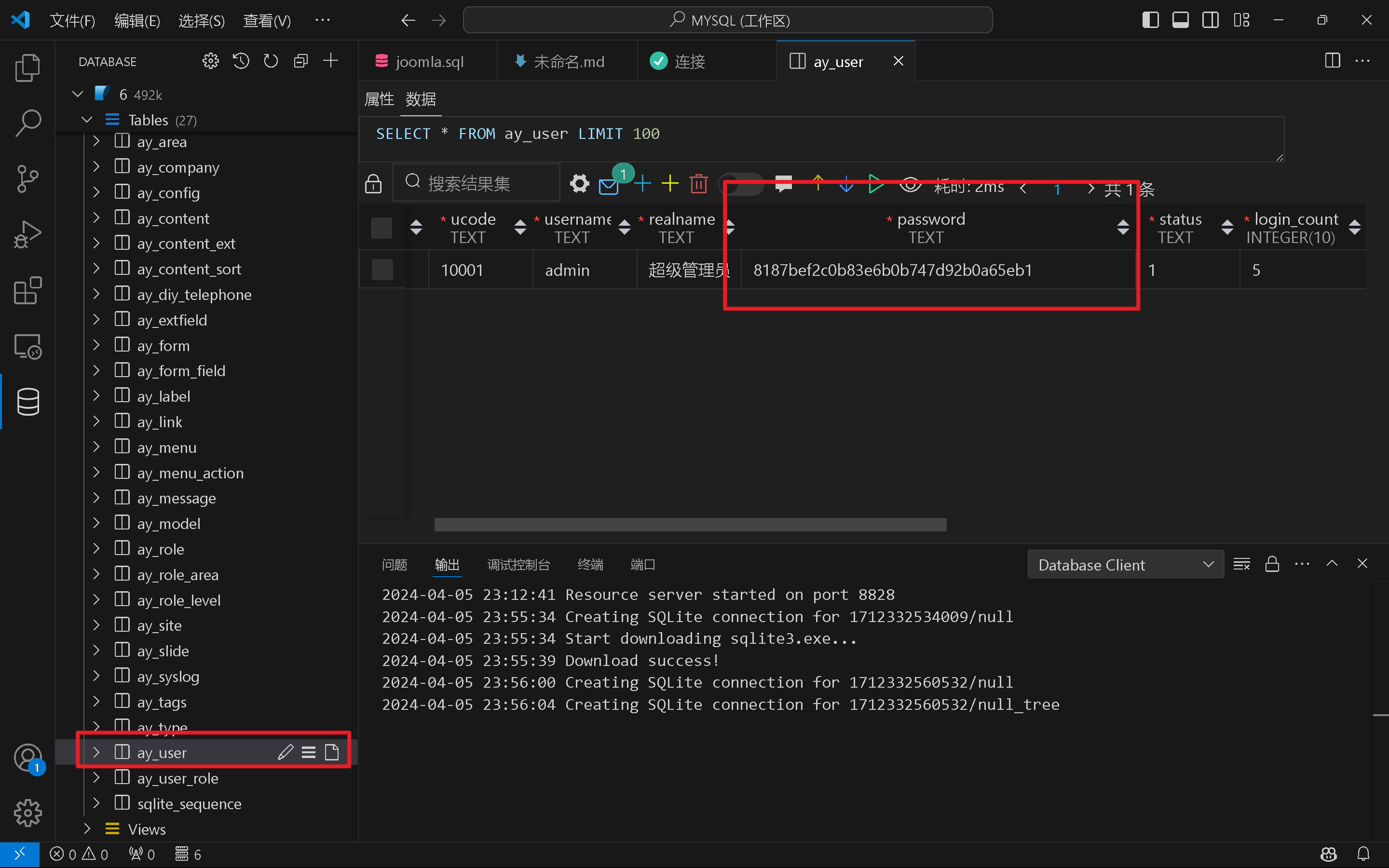The height and width of the screenshot is (868, 1389).
Task: Switch to the 属性 view
Action: (x=380, y=99)
